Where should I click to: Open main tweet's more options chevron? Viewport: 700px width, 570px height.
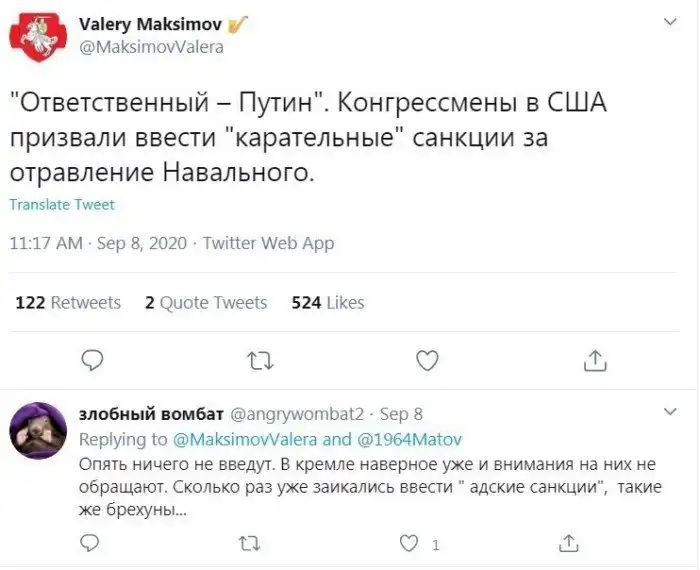[x=669, y=21]
